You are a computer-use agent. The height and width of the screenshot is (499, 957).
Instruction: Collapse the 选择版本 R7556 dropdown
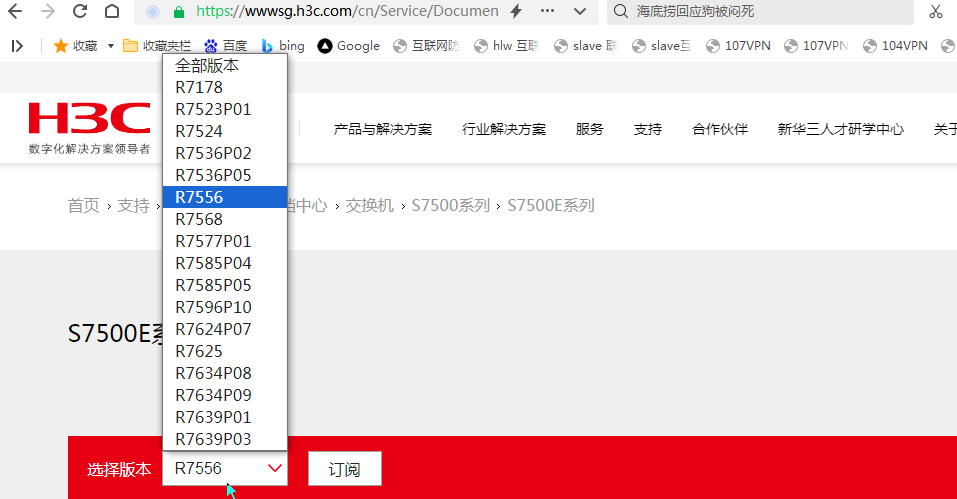[x=225, y=468]
